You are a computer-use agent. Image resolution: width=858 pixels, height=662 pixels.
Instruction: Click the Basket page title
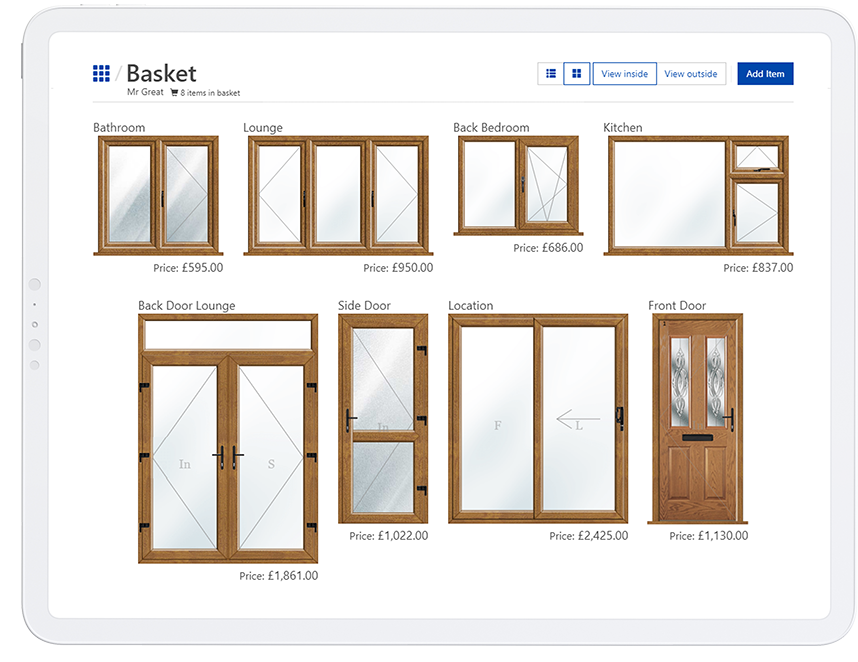161,73
